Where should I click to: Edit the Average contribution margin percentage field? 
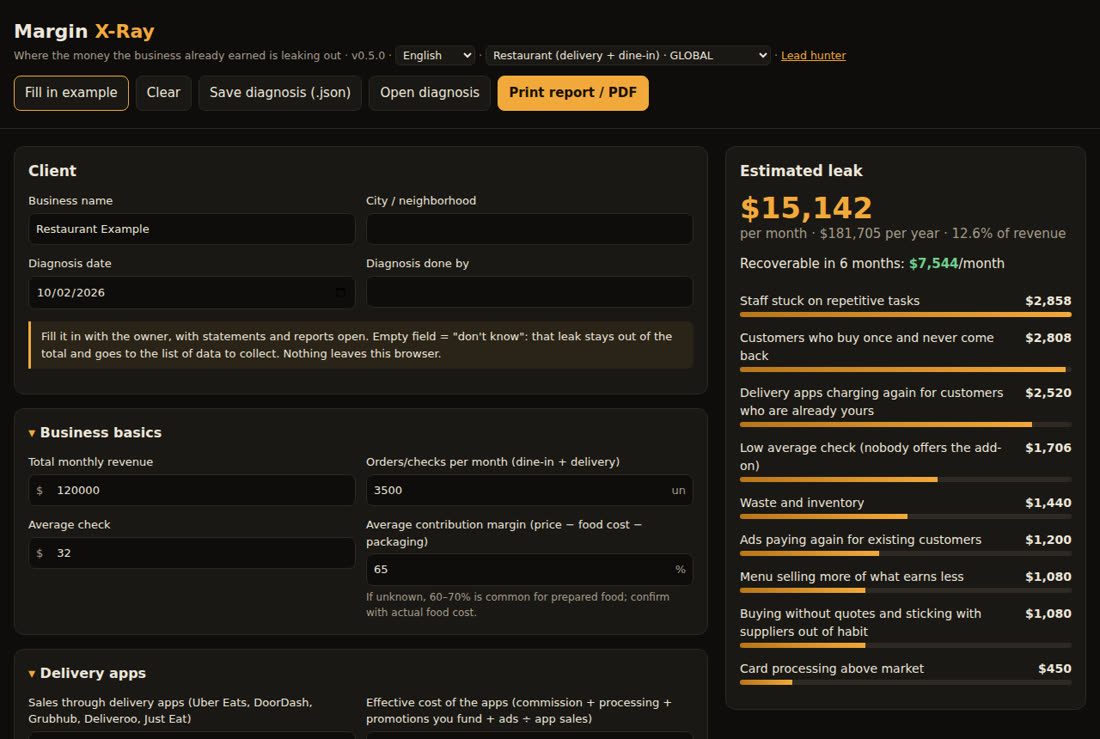529,569
